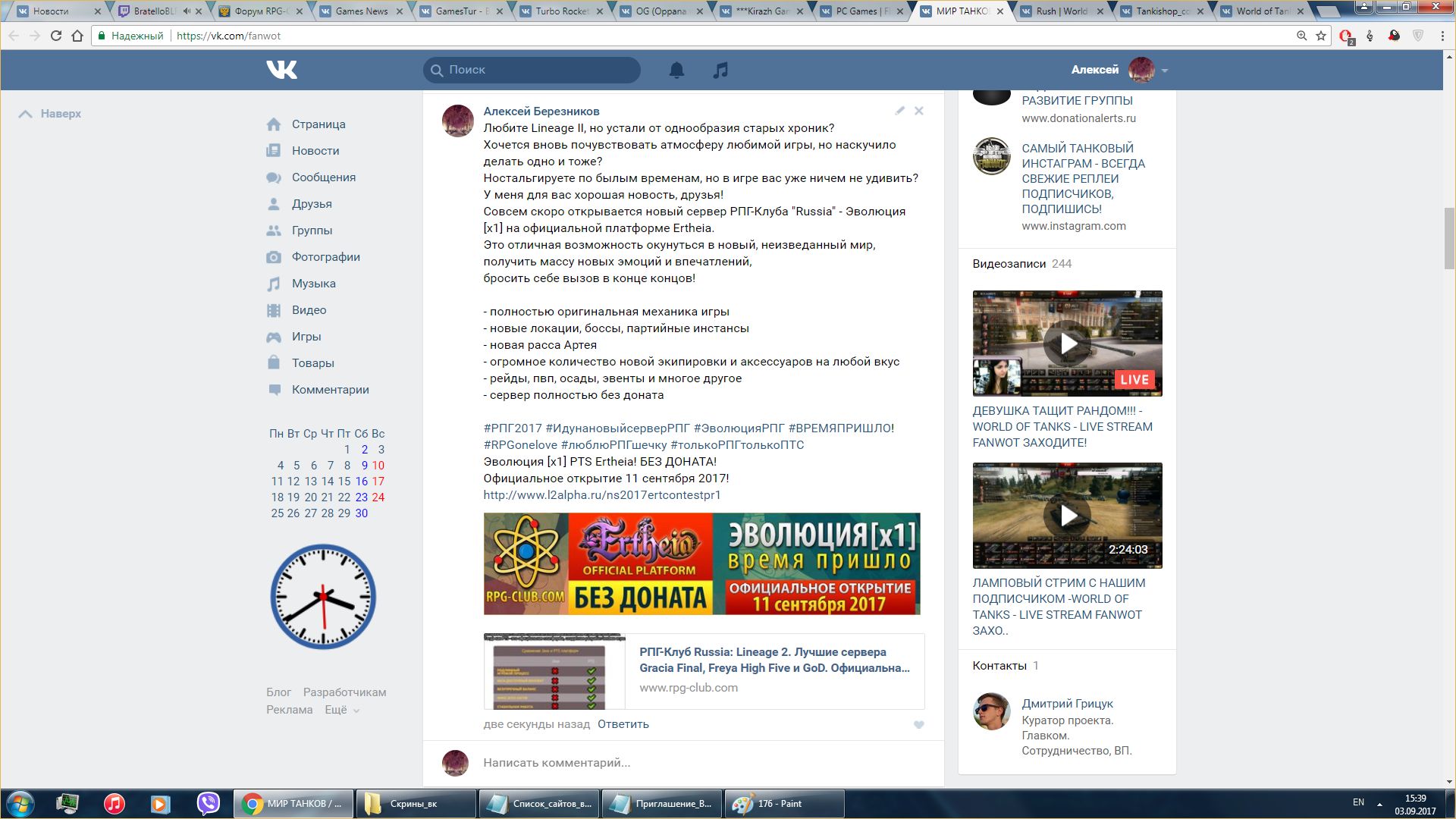Click calendar date 24
This screenshot has width=1456, height=819.
point(378,497)
